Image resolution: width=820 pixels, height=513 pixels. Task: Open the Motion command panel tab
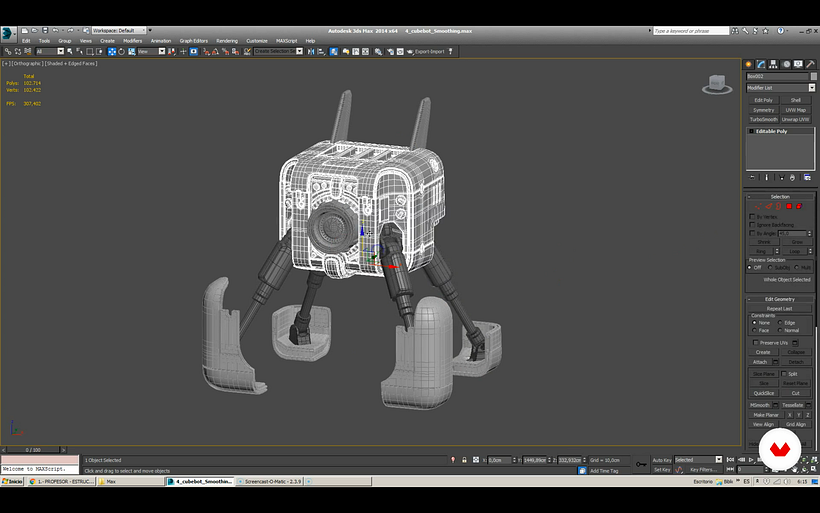click(786, 64)
